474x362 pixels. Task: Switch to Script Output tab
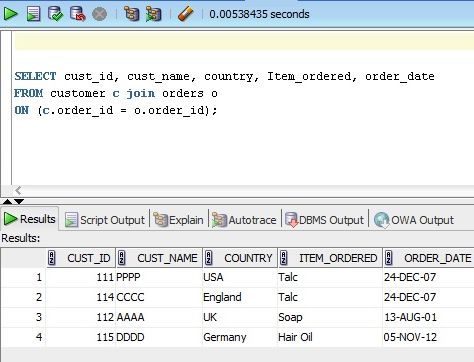[105, 220]
